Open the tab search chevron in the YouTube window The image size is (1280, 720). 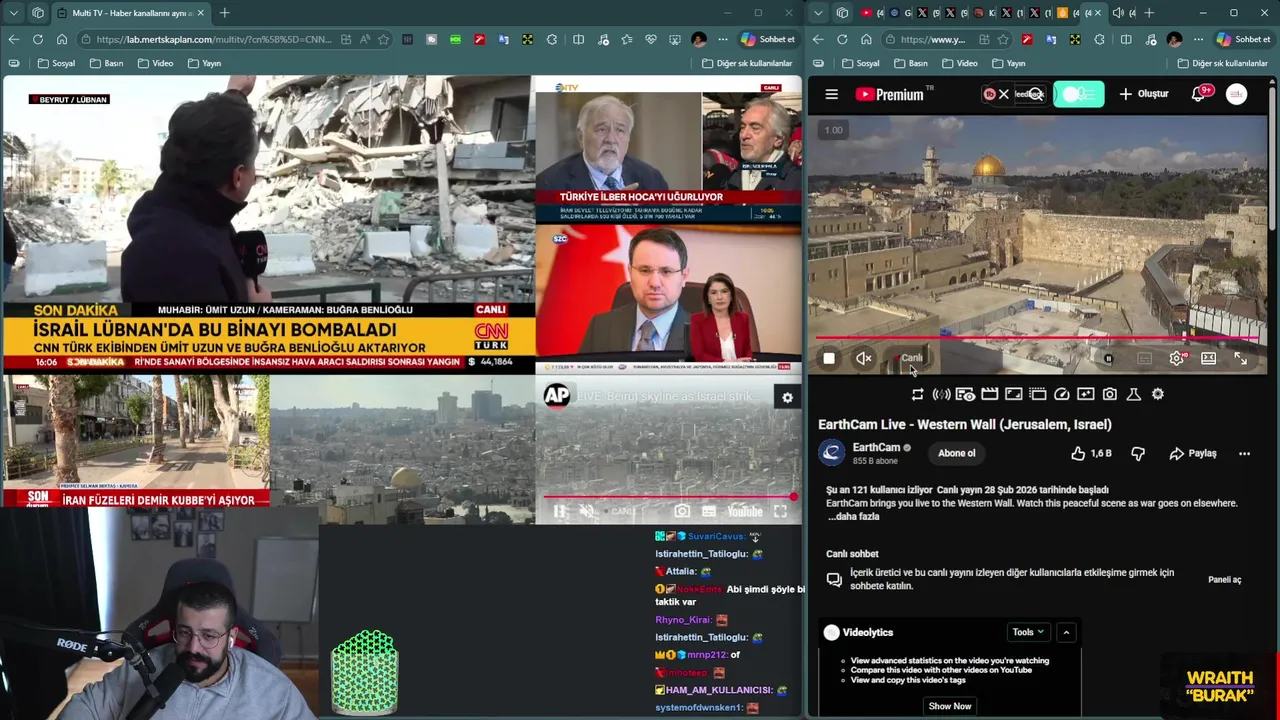(x=819, y=13)
